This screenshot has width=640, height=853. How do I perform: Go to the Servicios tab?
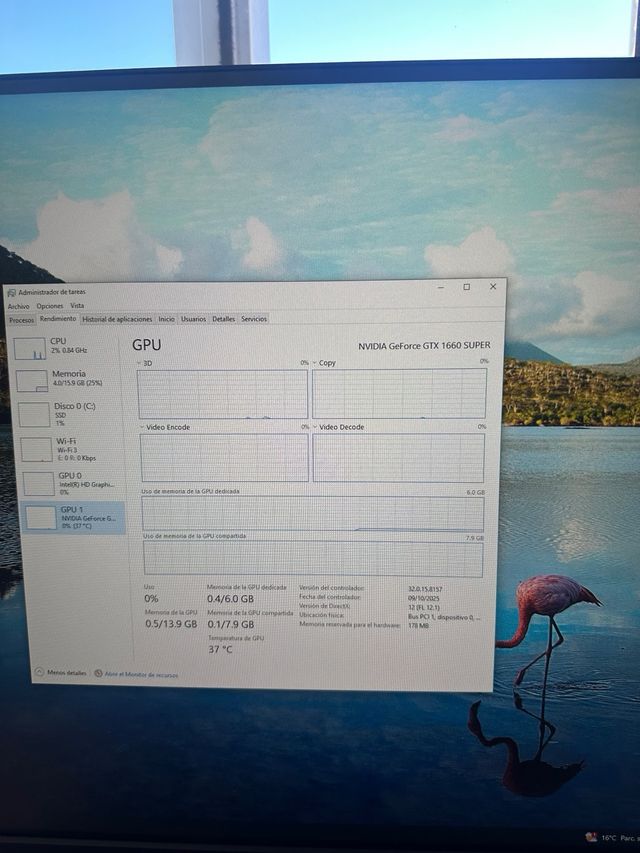254,319
